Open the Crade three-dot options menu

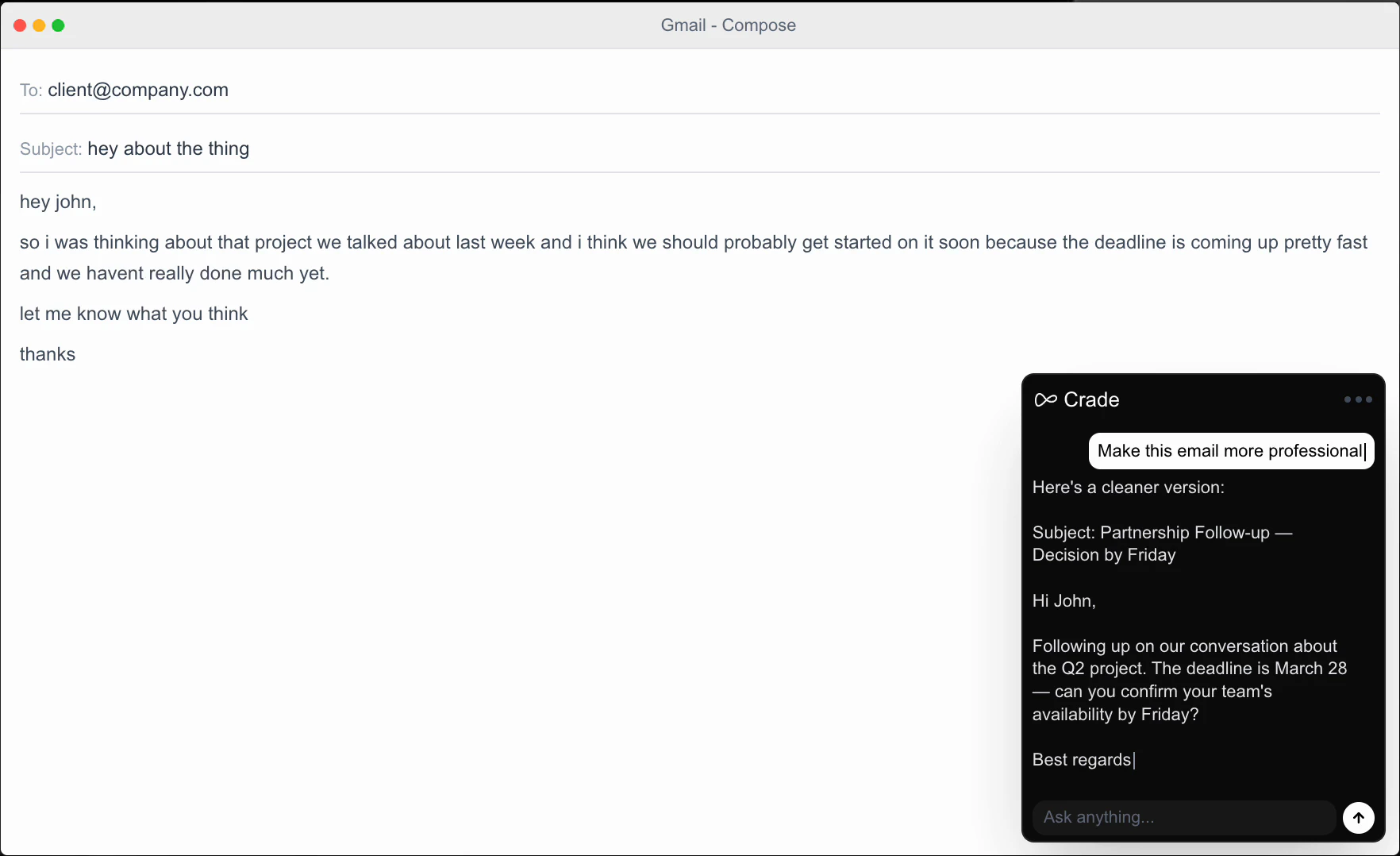pos(1358,399)
